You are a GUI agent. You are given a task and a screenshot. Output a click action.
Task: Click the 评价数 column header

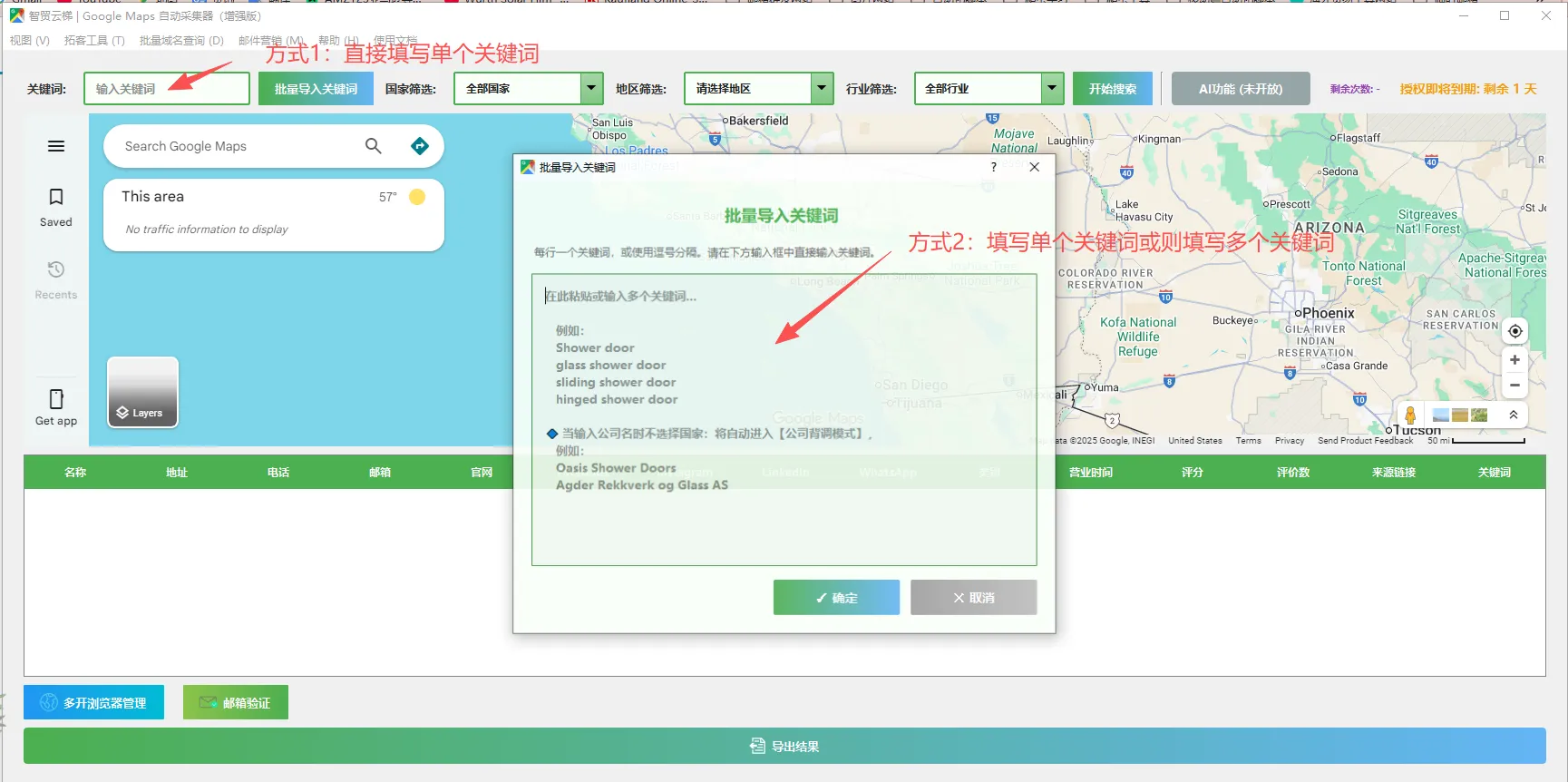pos(1293,473)
